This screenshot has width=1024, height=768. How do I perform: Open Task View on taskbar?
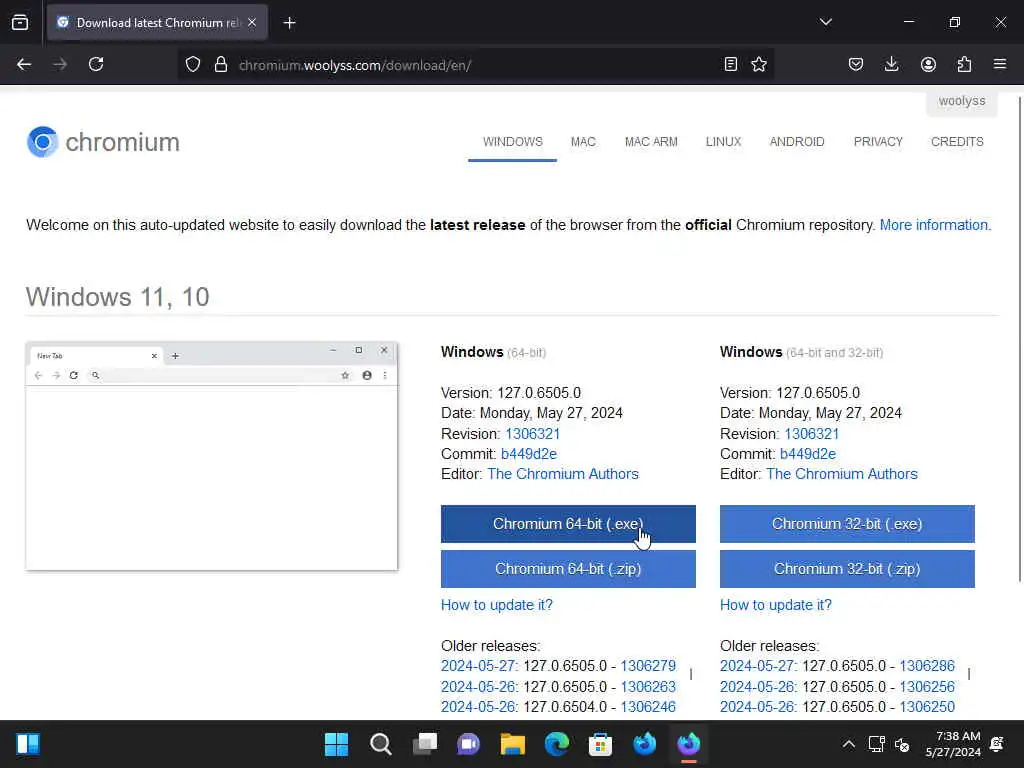click(424, 744)
